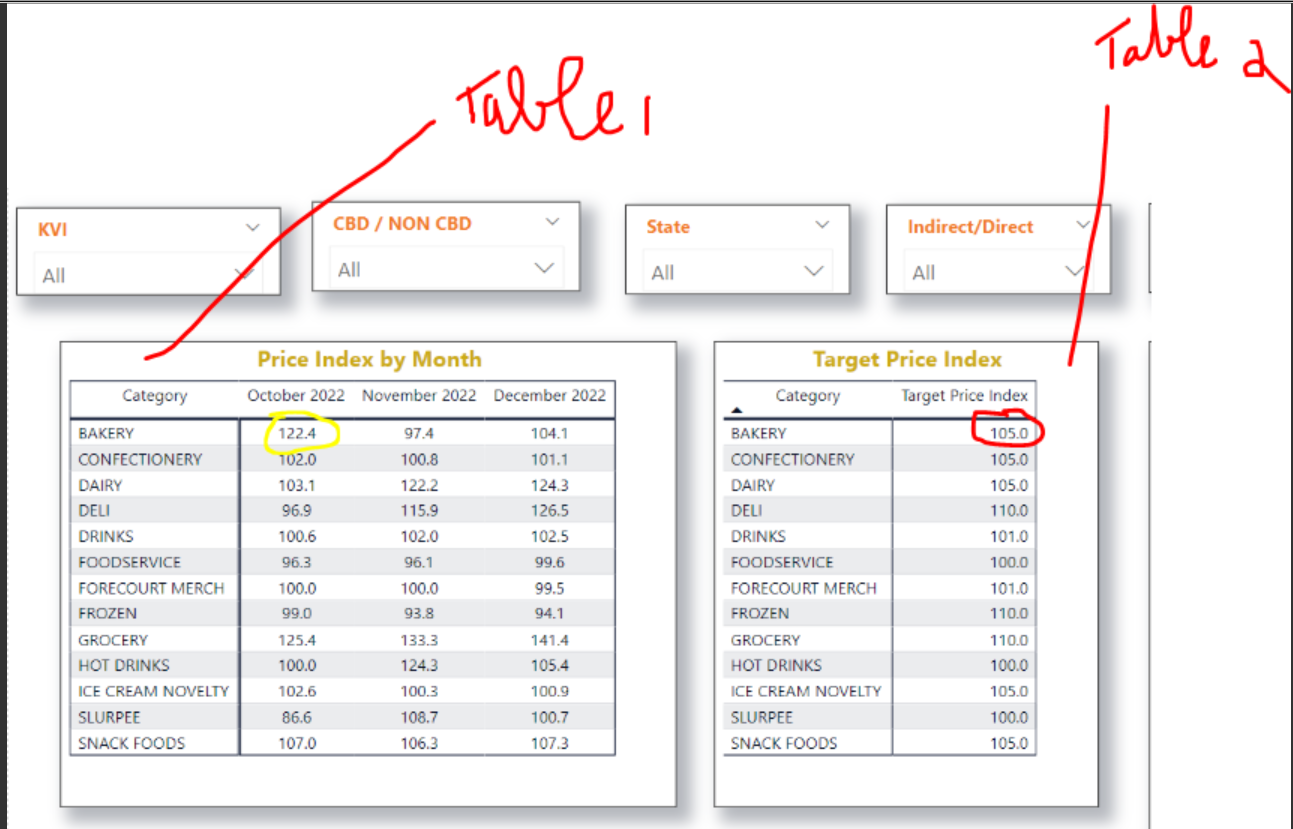
Task: Select SNACK FOODS row in Target Price Index table
Action: (x=880, y=743)
